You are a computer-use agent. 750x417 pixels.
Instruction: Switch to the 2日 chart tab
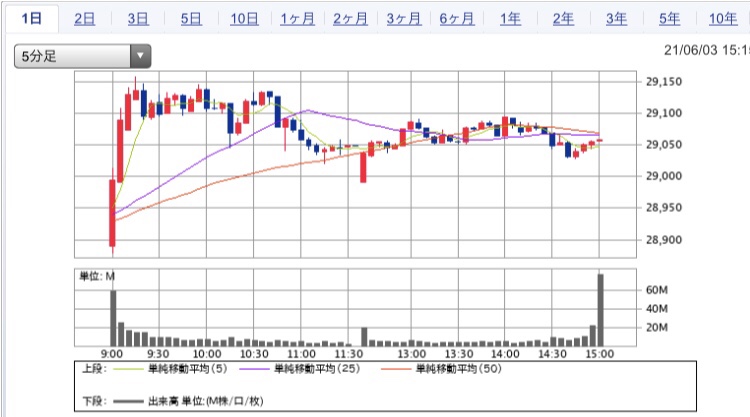tap(85, 19)
